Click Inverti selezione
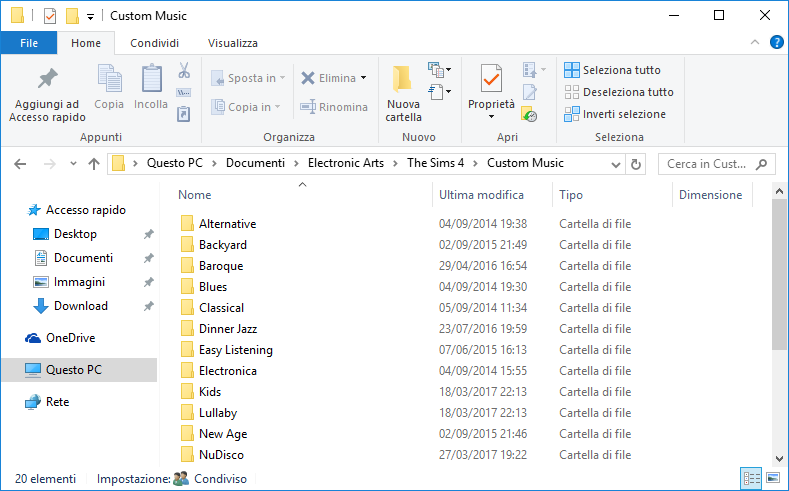The height and width of the screenshot is (491, 789). coord(614,114)
